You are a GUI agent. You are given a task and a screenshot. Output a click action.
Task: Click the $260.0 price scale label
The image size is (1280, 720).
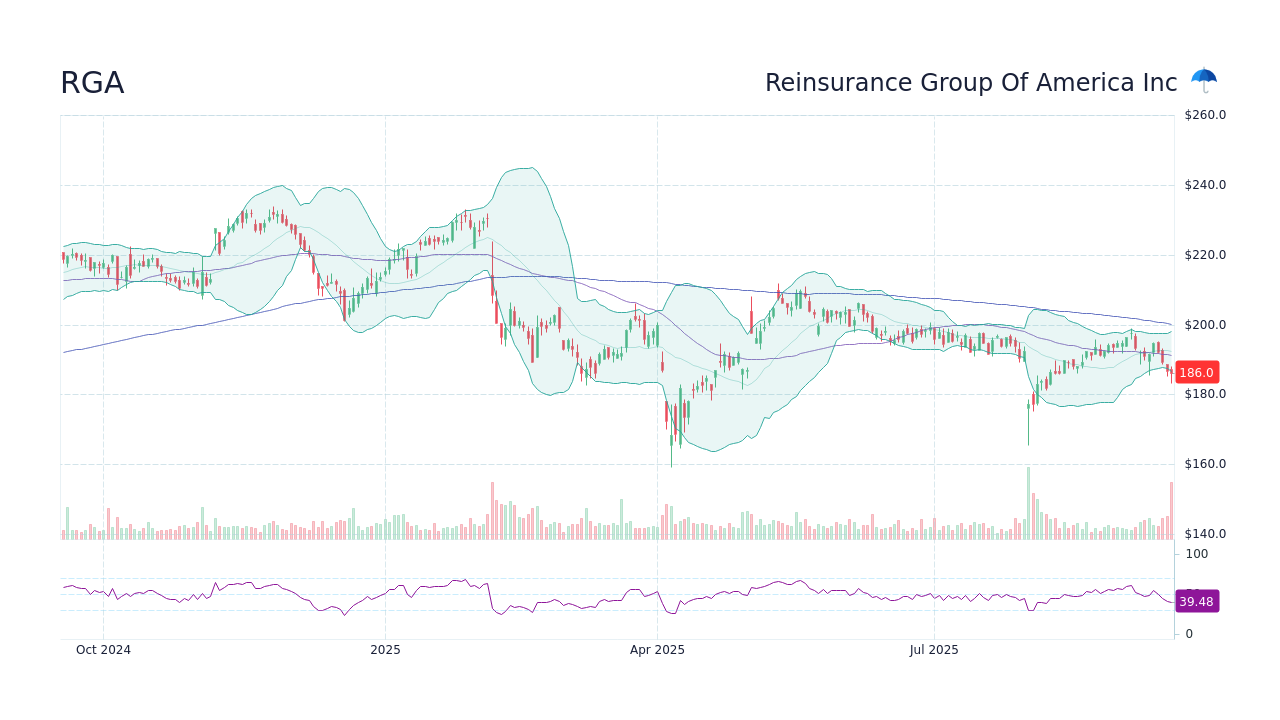point(1204,115)
